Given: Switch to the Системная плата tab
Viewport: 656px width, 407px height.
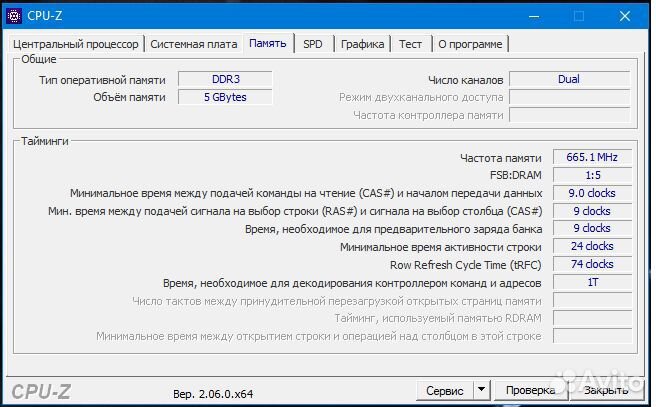Looking at the screenshot, I should 194,44.
